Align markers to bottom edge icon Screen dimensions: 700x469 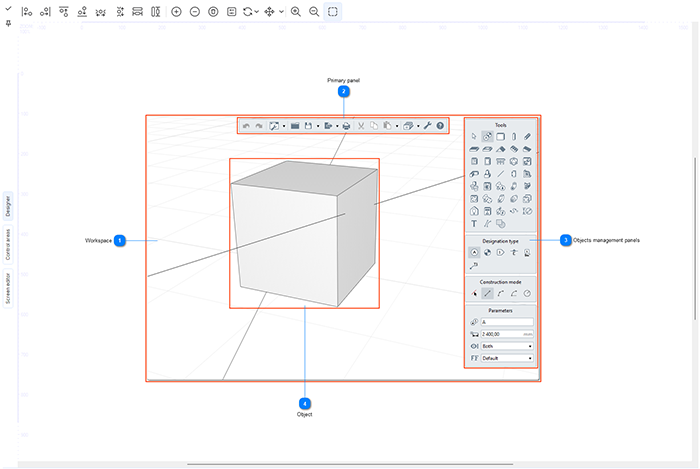pyautogui.click(x=82, y=12)
